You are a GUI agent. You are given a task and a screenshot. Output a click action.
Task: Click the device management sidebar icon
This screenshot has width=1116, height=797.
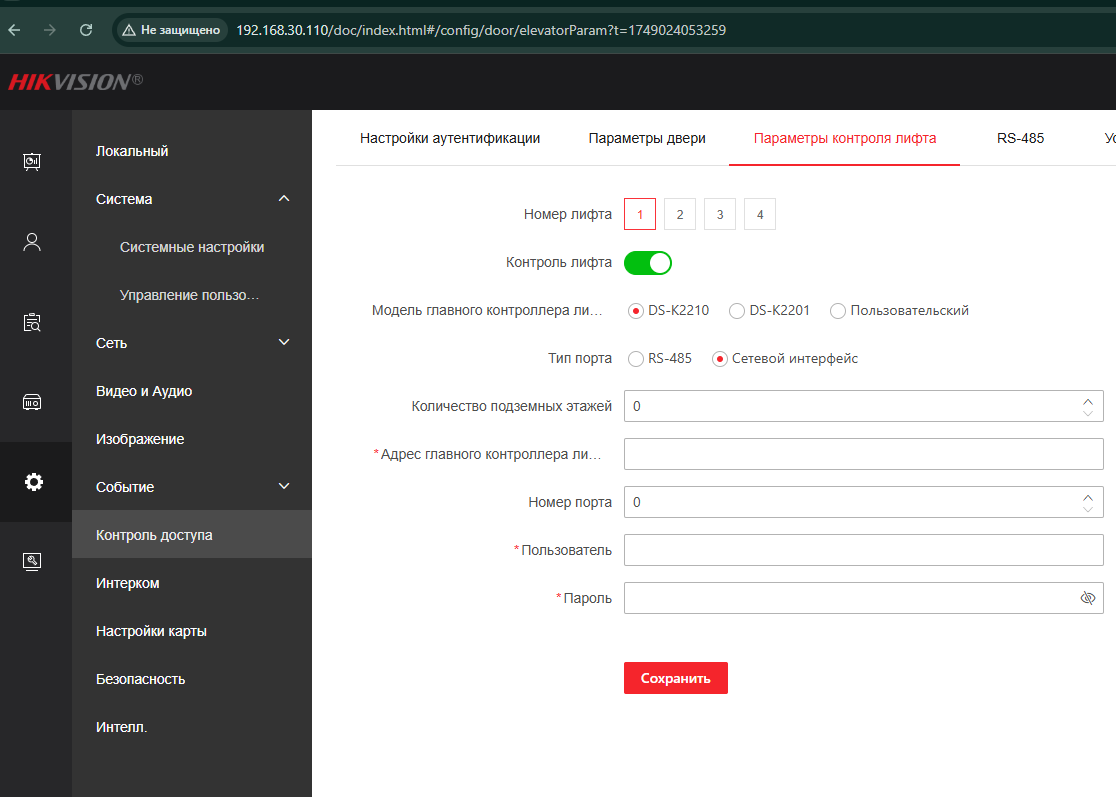coord(32,402)
